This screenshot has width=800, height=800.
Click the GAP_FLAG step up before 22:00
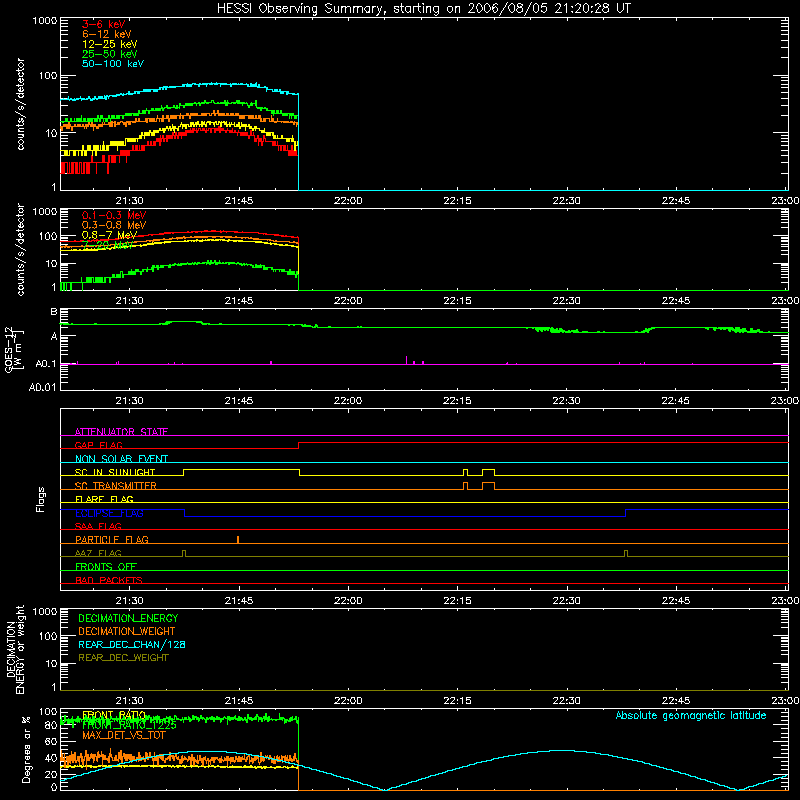298,445
